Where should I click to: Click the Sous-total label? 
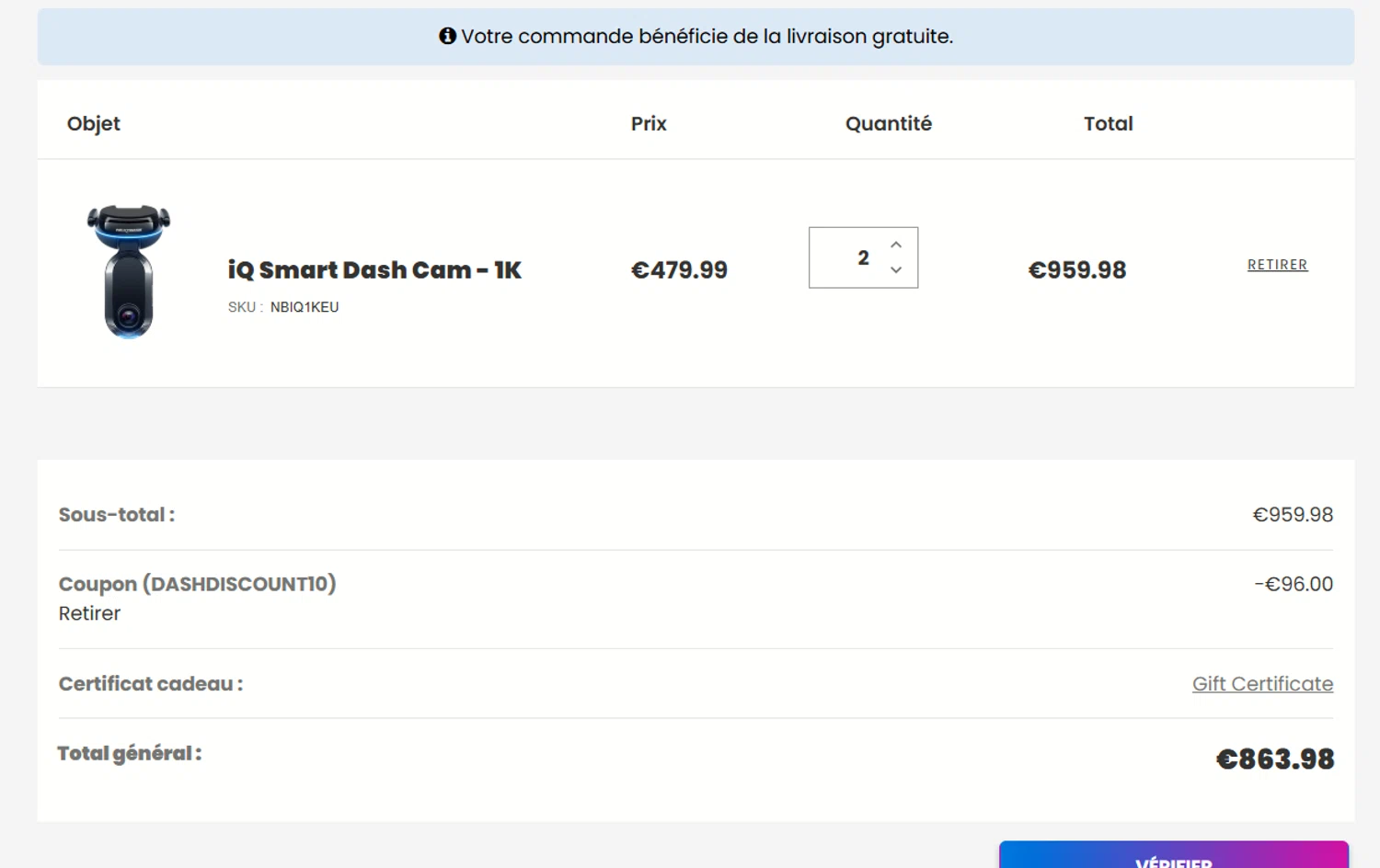click(117, 515)
